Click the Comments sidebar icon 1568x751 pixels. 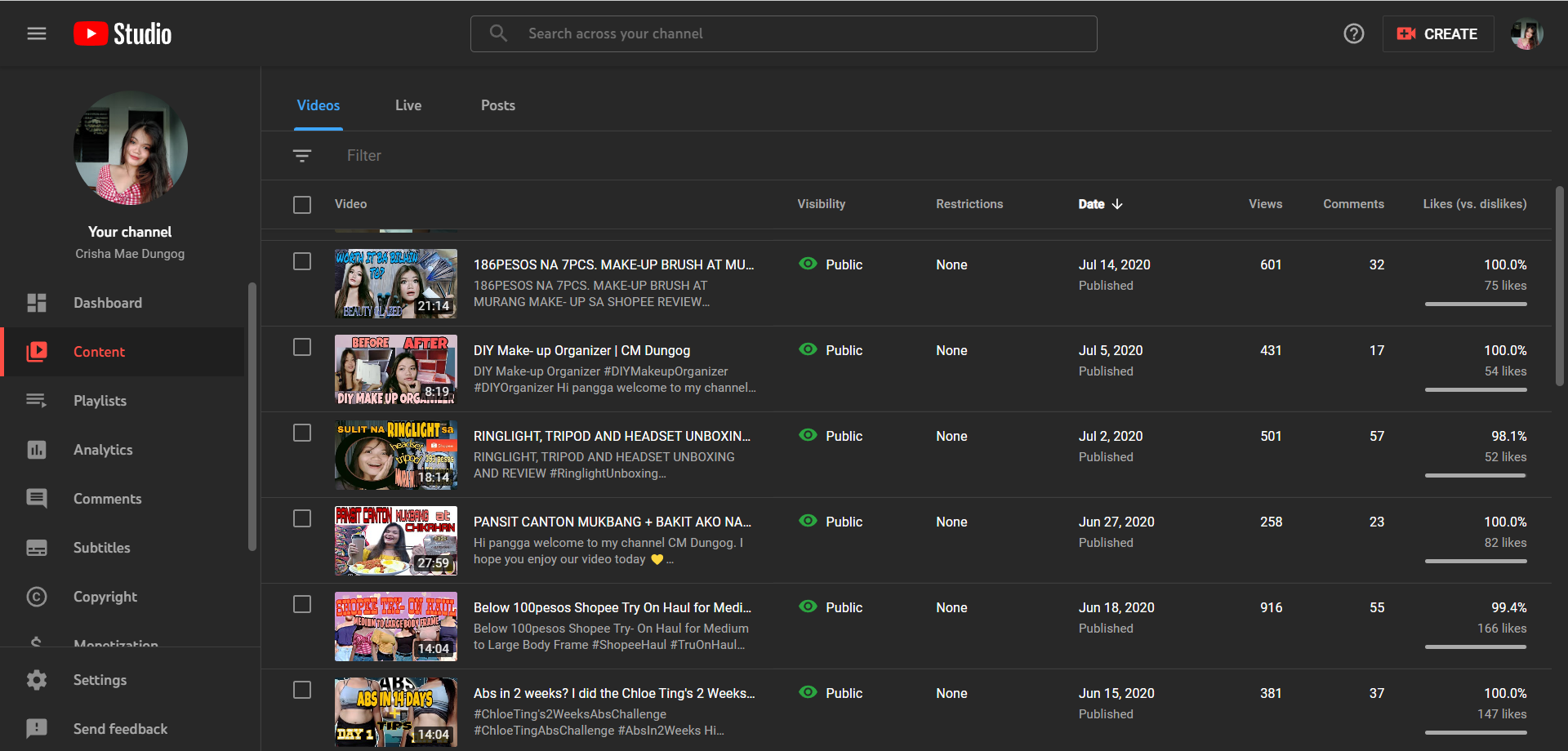37,499
